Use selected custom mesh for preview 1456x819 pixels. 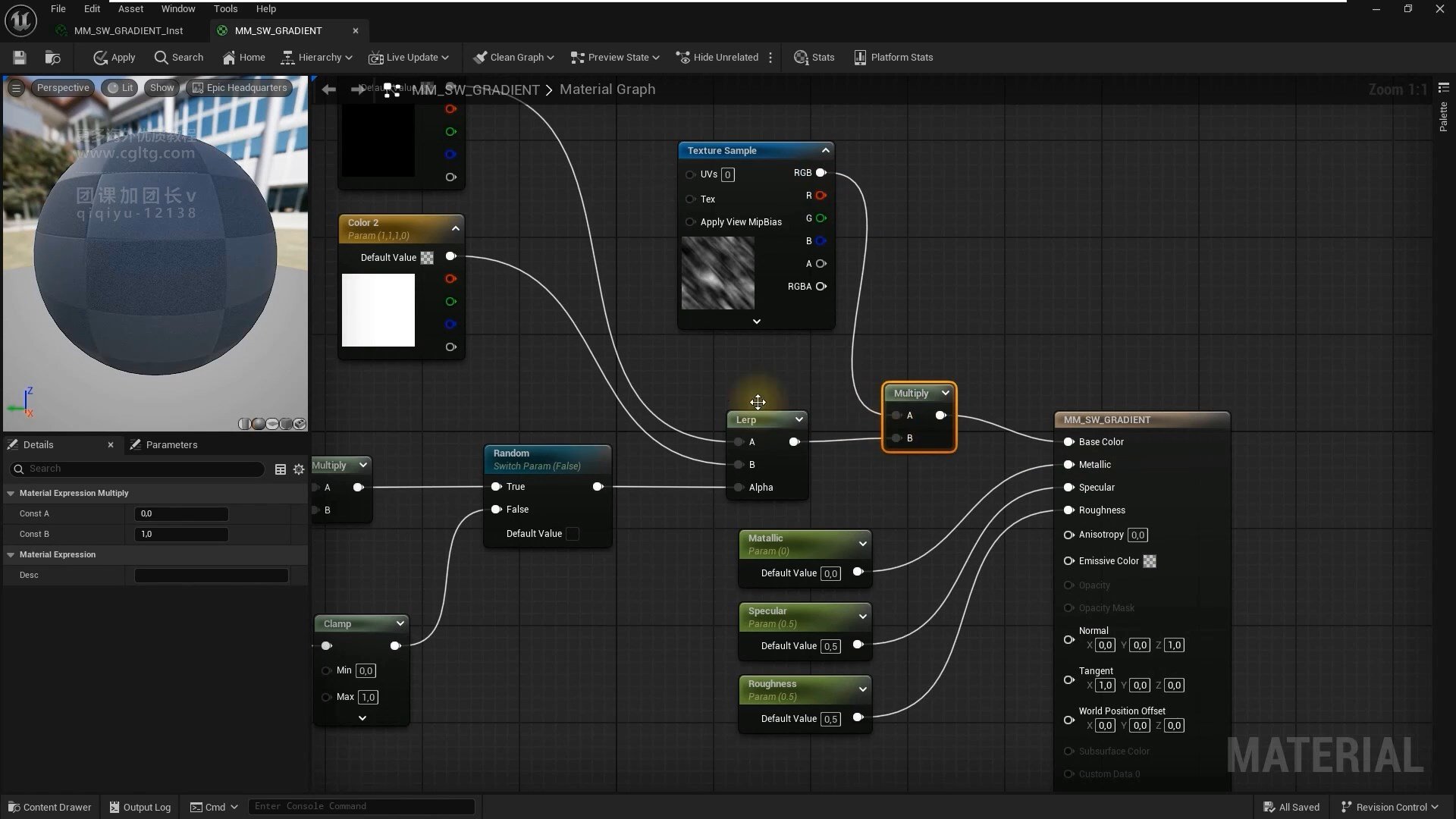click(x=300, y=424)
